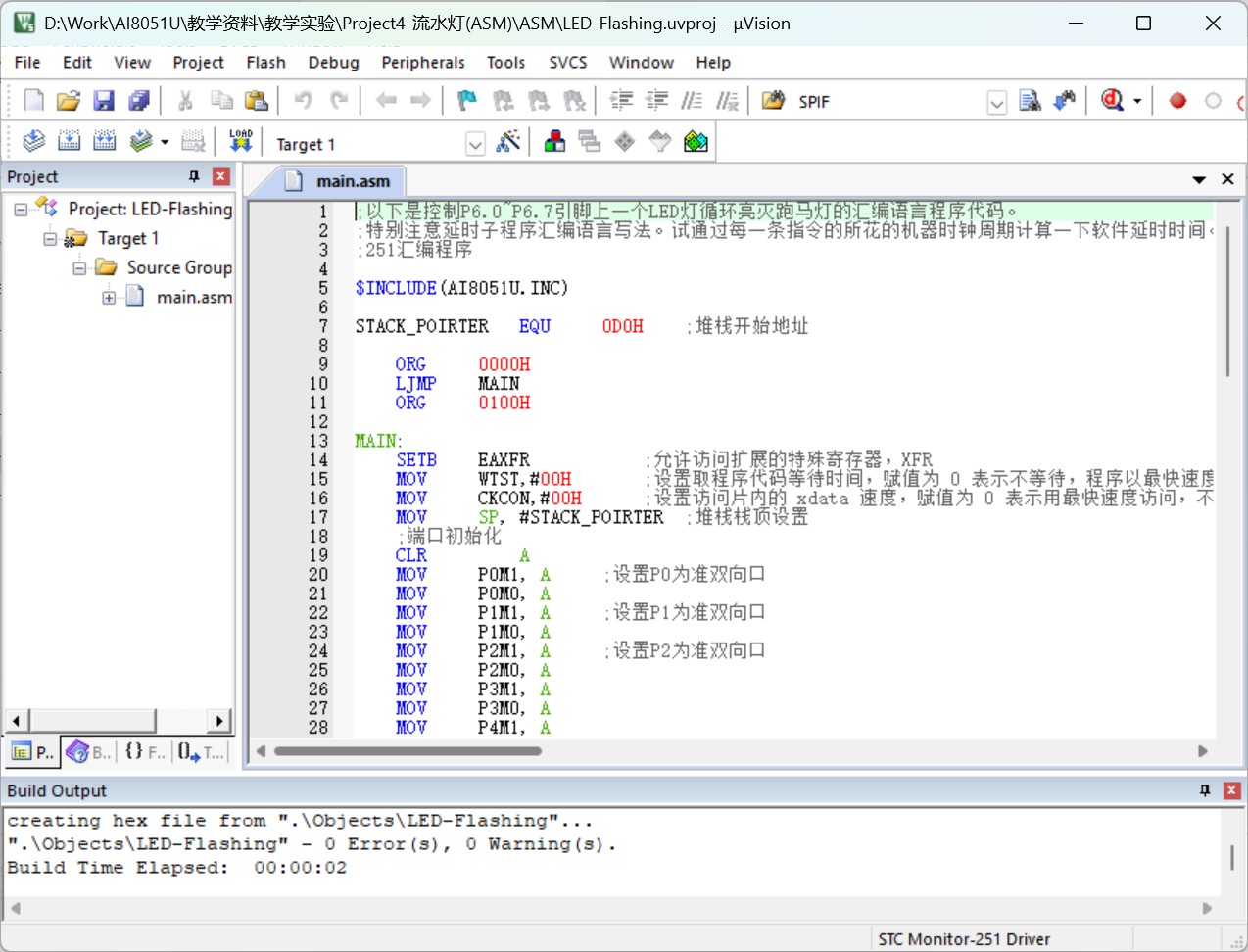Click the editor vertical scrollbar thumb
This screenshot has height=952, width=1248.
coord(1227,300)
